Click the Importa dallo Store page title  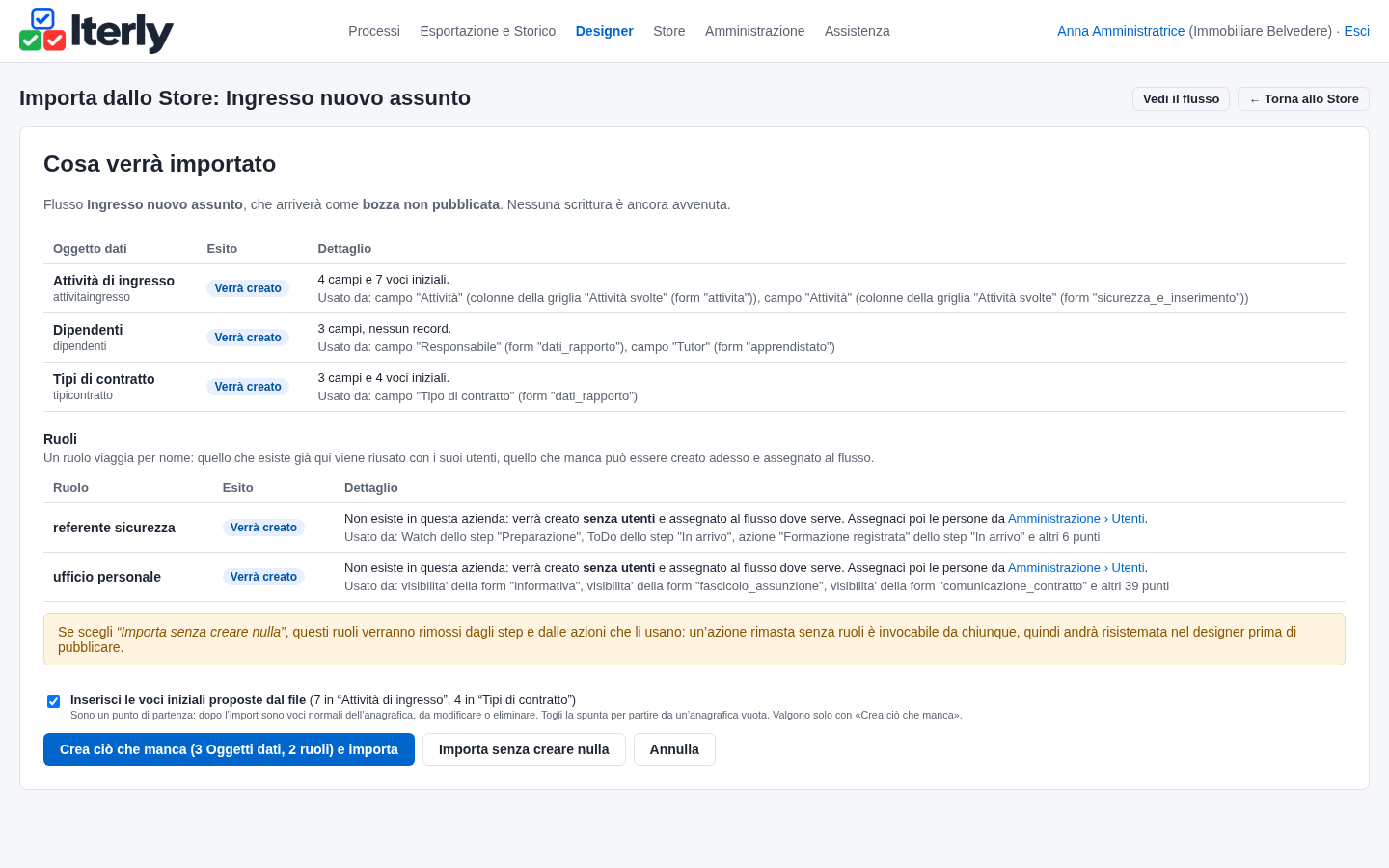coord(245,98)
